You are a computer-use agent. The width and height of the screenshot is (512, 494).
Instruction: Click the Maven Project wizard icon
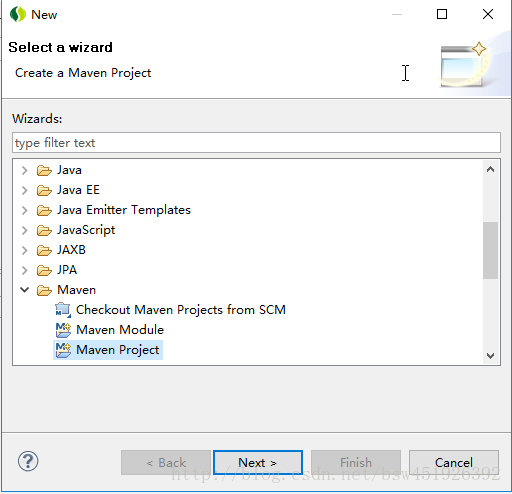tap(63, 350)
